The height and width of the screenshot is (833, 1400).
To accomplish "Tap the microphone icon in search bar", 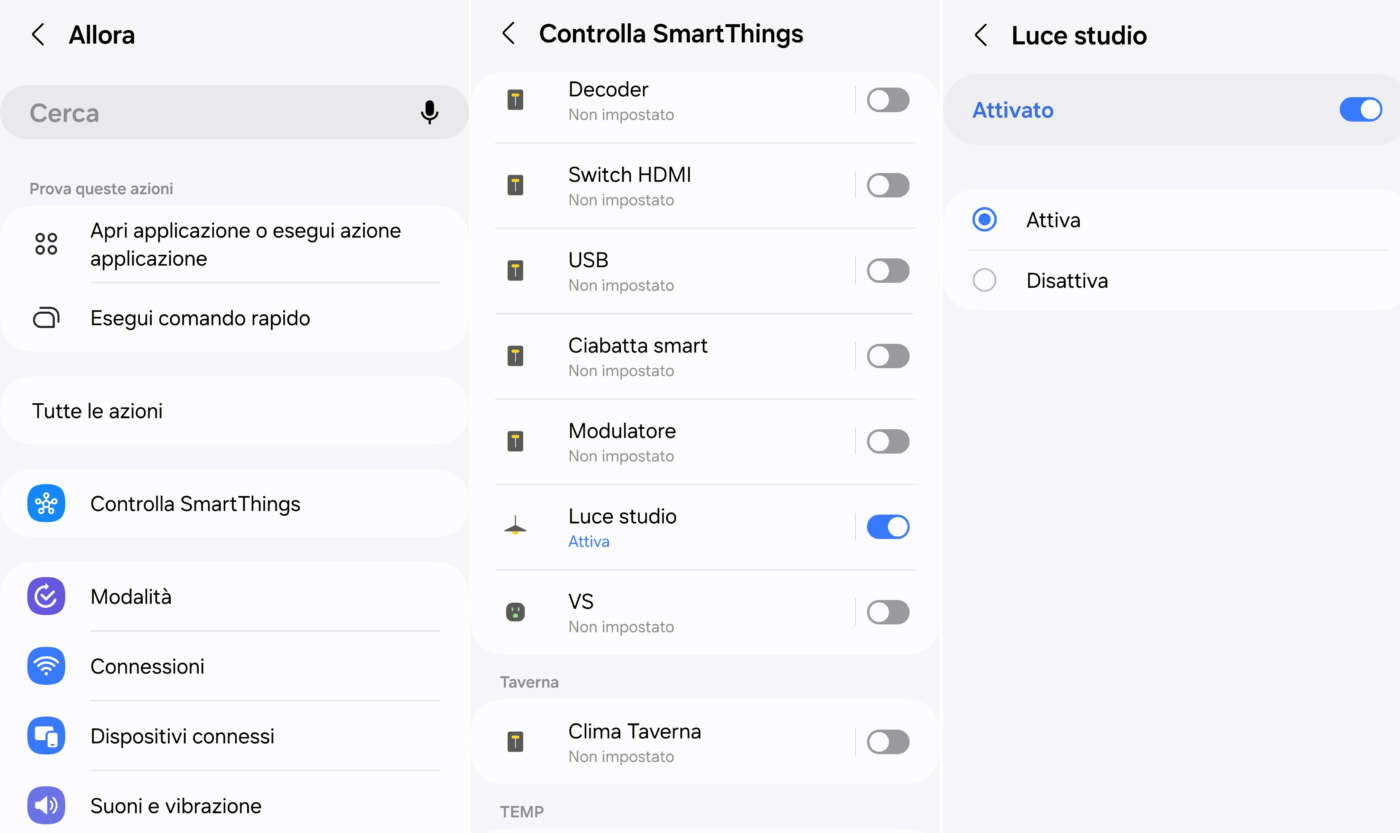I will click(430, 113).
